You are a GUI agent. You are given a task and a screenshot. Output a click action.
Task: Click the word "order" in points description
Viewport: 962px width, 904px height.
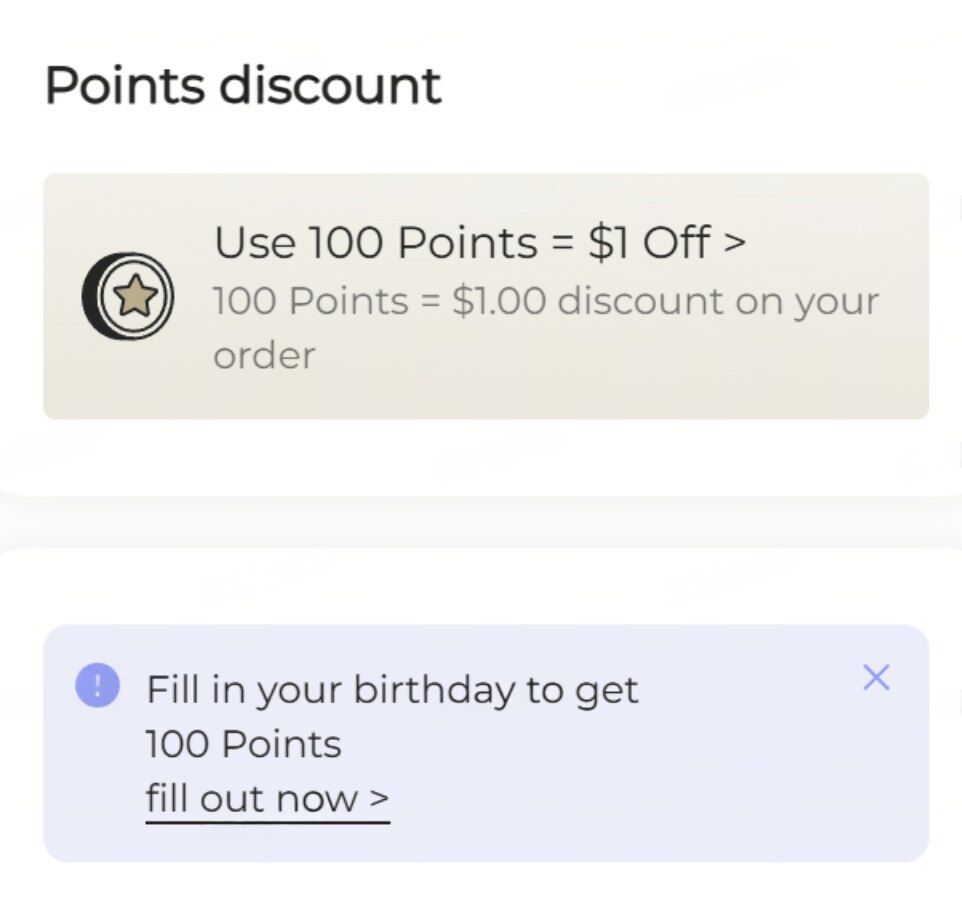(264, 355)
